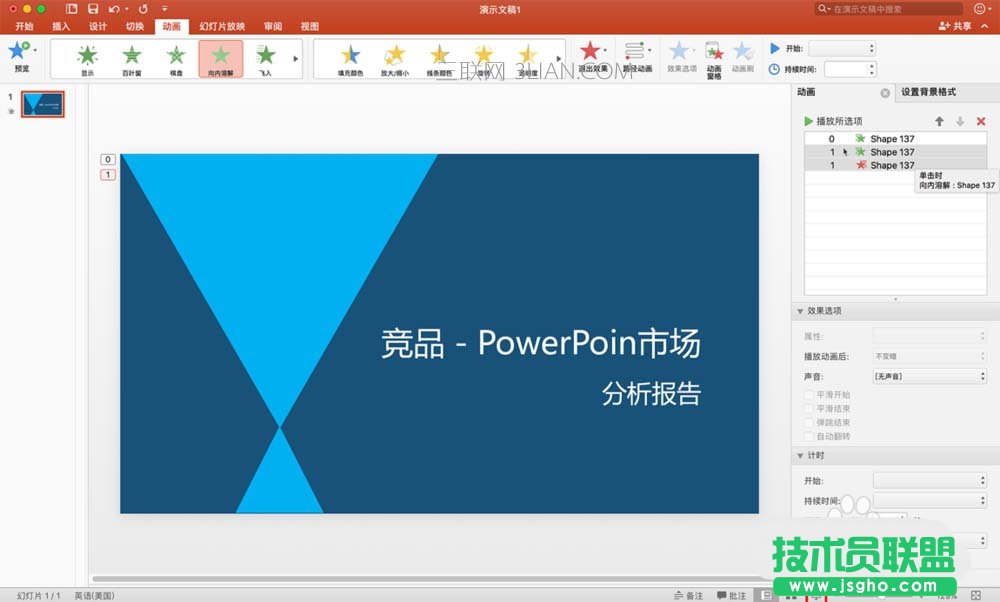Toggle the 自动翻转 checkbox
The width and height of the screenshot is (1000, 602).
click(x=809, y=437)
